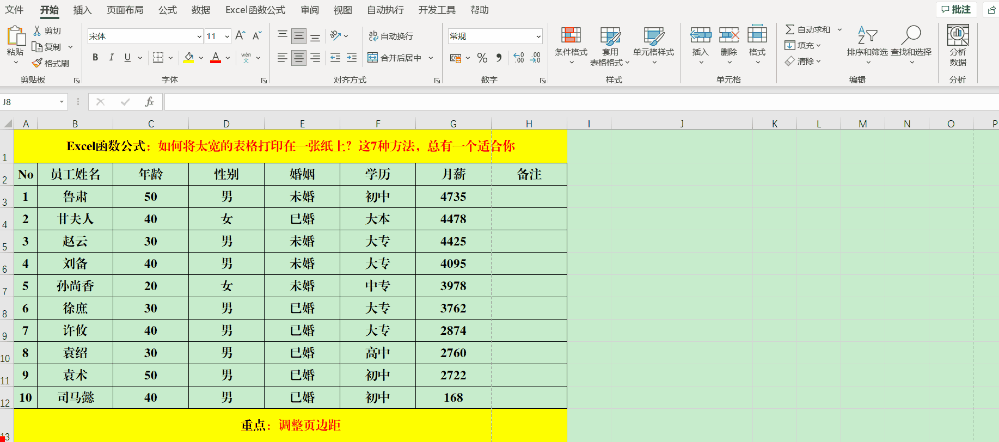Screen dimensions: 999x442
Task: Toggle bold formatting
Action: 96,57
